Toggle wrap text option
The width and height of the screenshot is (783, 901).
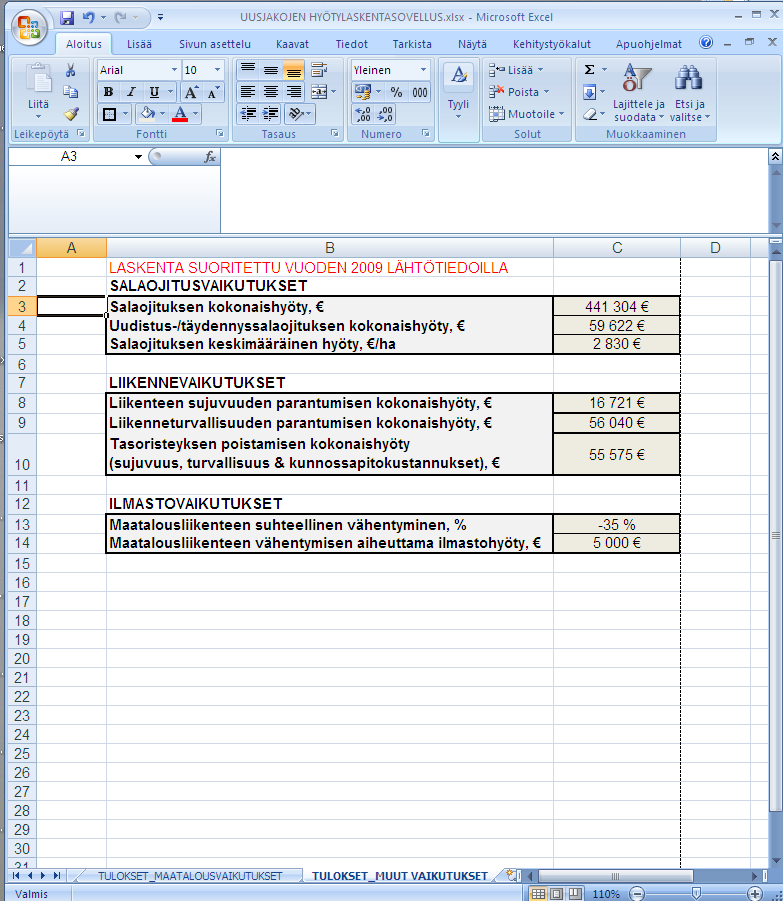click(x=318, y=70)
